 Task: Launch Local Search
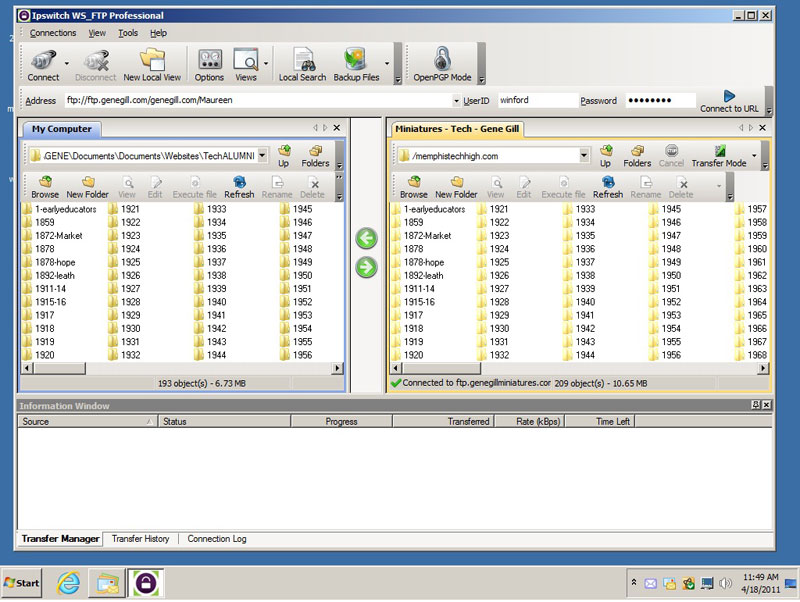(x=302, y=65)
